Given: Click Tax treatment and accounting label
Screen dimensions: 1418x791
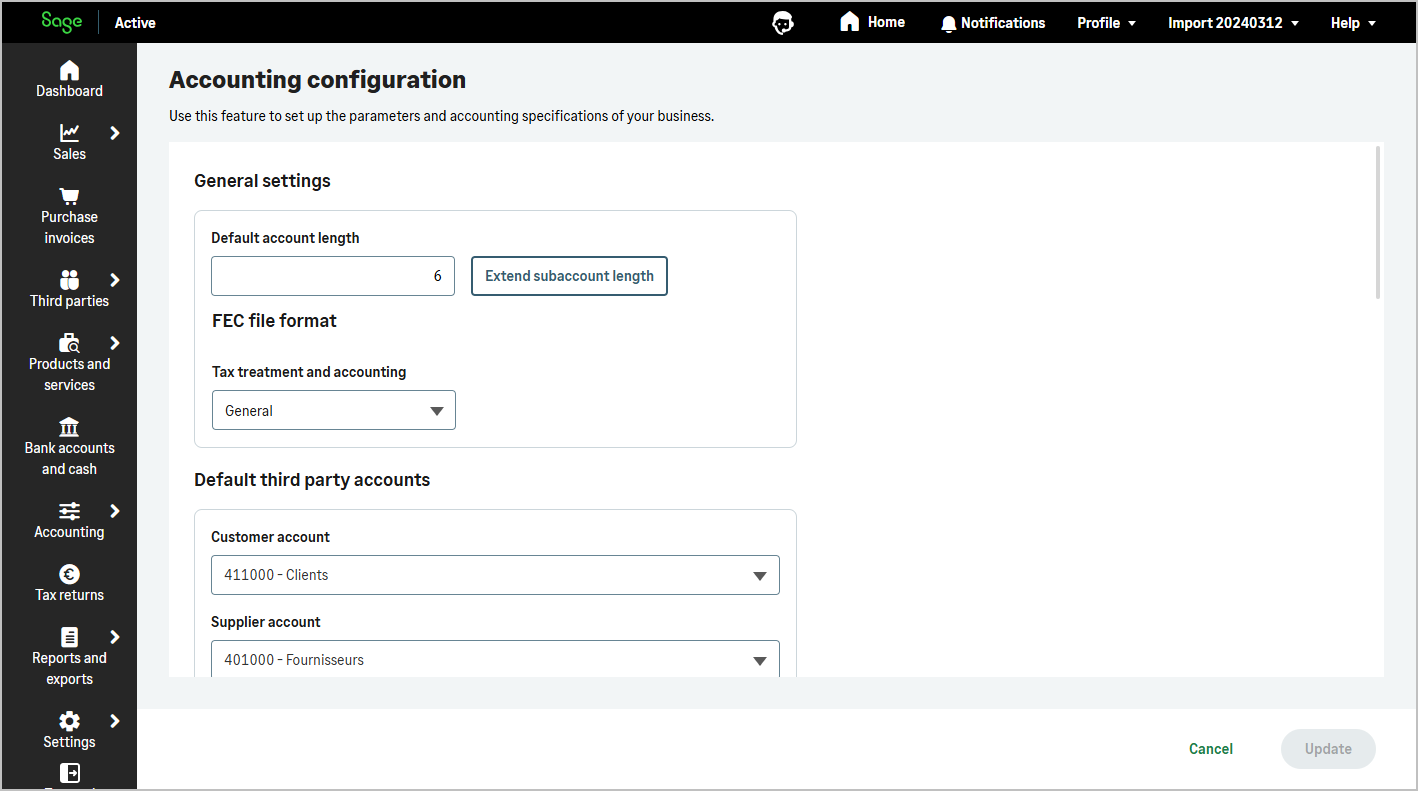Looking at the screenshot, I should tap(309, 372).
